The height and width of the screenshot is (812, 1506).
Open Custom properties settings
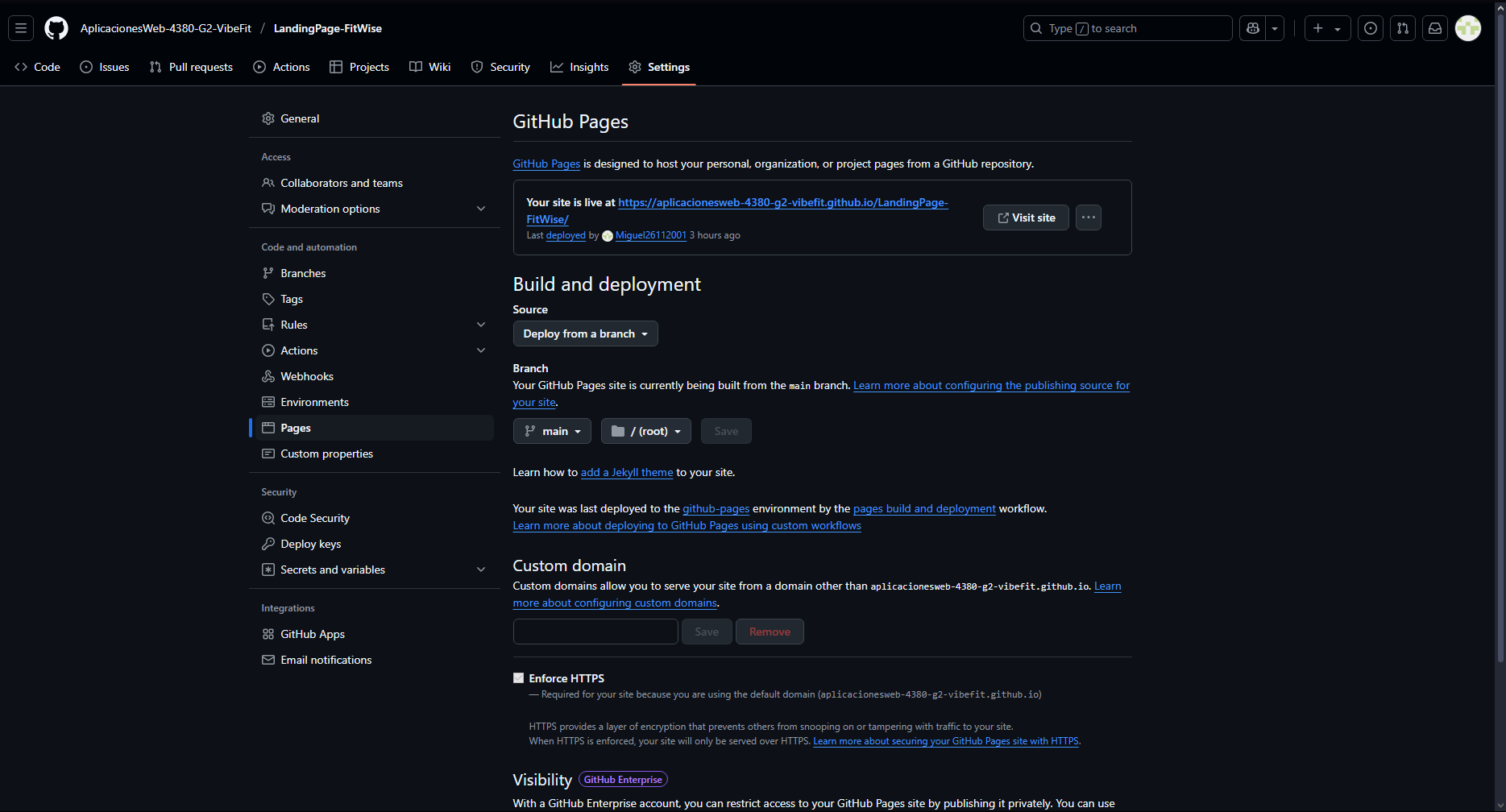point(375,454)
